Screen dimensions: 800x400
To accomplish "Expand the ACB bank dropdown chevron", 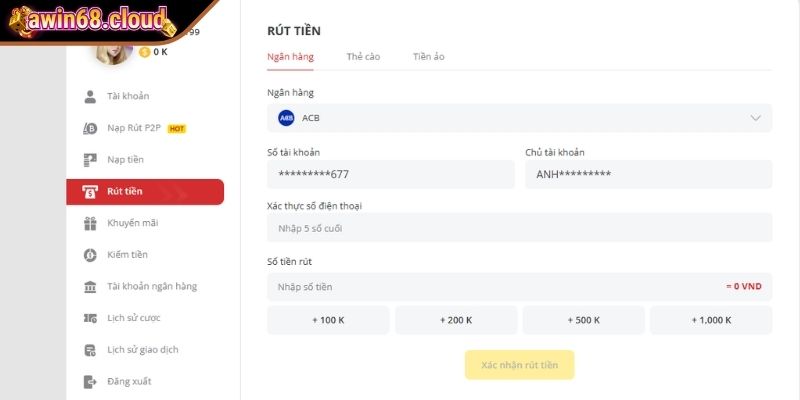I will click(x=755, y=118).
